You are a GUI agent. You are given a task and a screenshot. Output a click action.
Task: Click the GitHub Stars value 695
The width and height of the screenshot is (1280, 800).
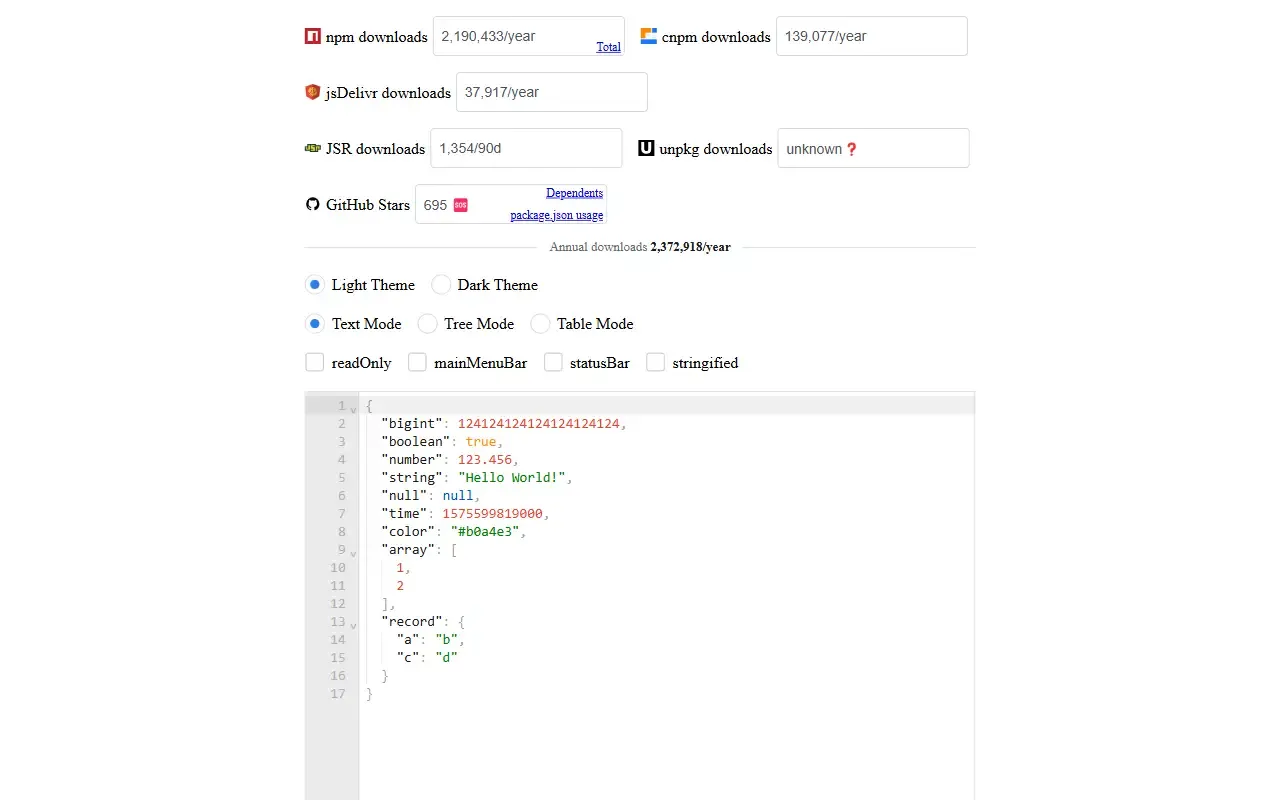(x=435, y=205)
